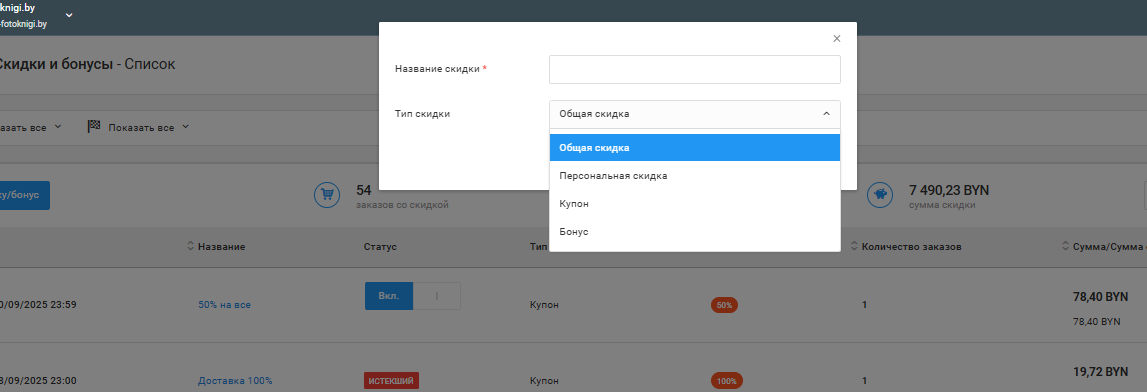Toggle the Вкл. status switch off
Viewport: 1147px width, 392px height.
[x=389, y=296]
